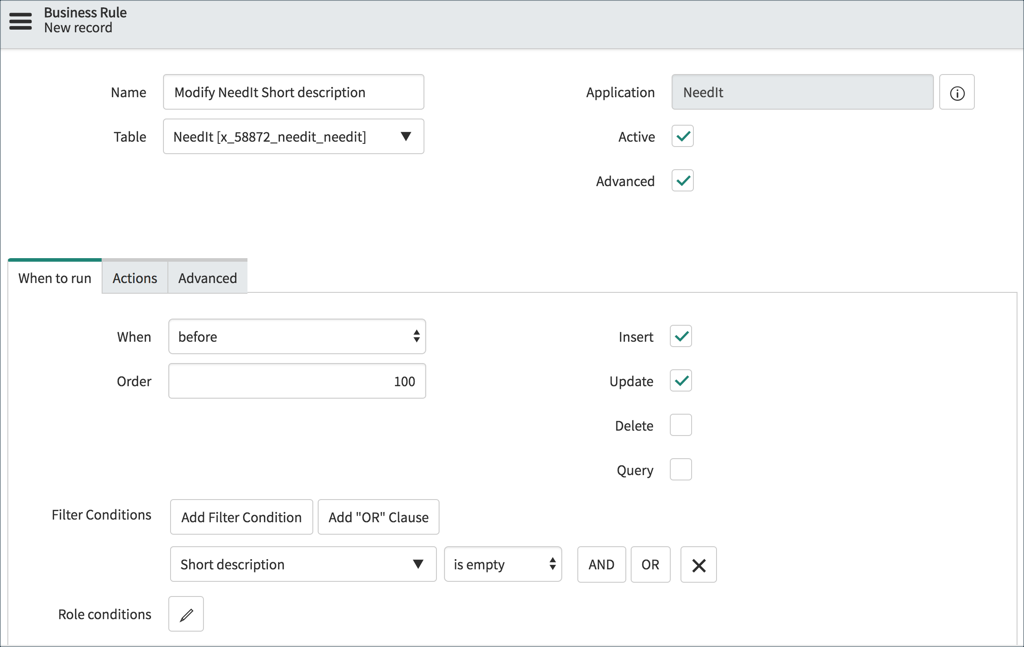1024x647 pixels.
Task: Enable the Delete checkbox
Action: pos(681,425)
